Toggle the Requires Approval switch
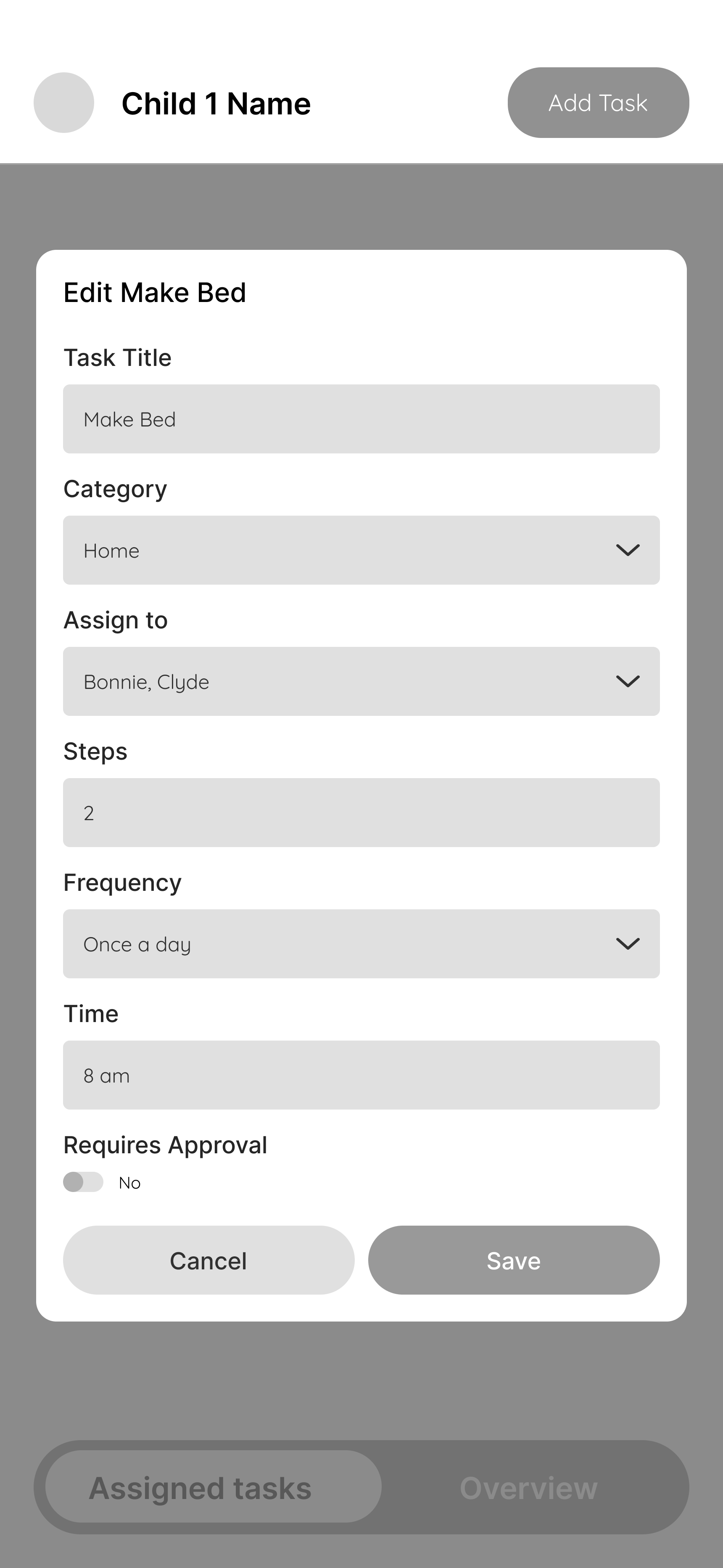This screenshot has width=723, height=1568. tap(83, 1182)
